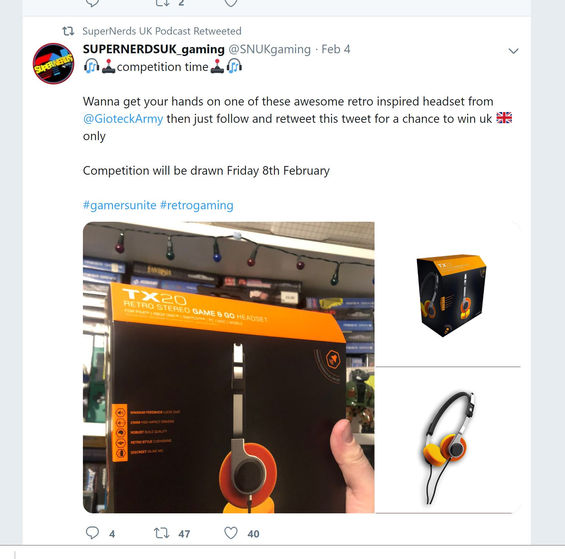Click the reply speech bubble icon
The image size is (565, 559).
coord(92,533)
